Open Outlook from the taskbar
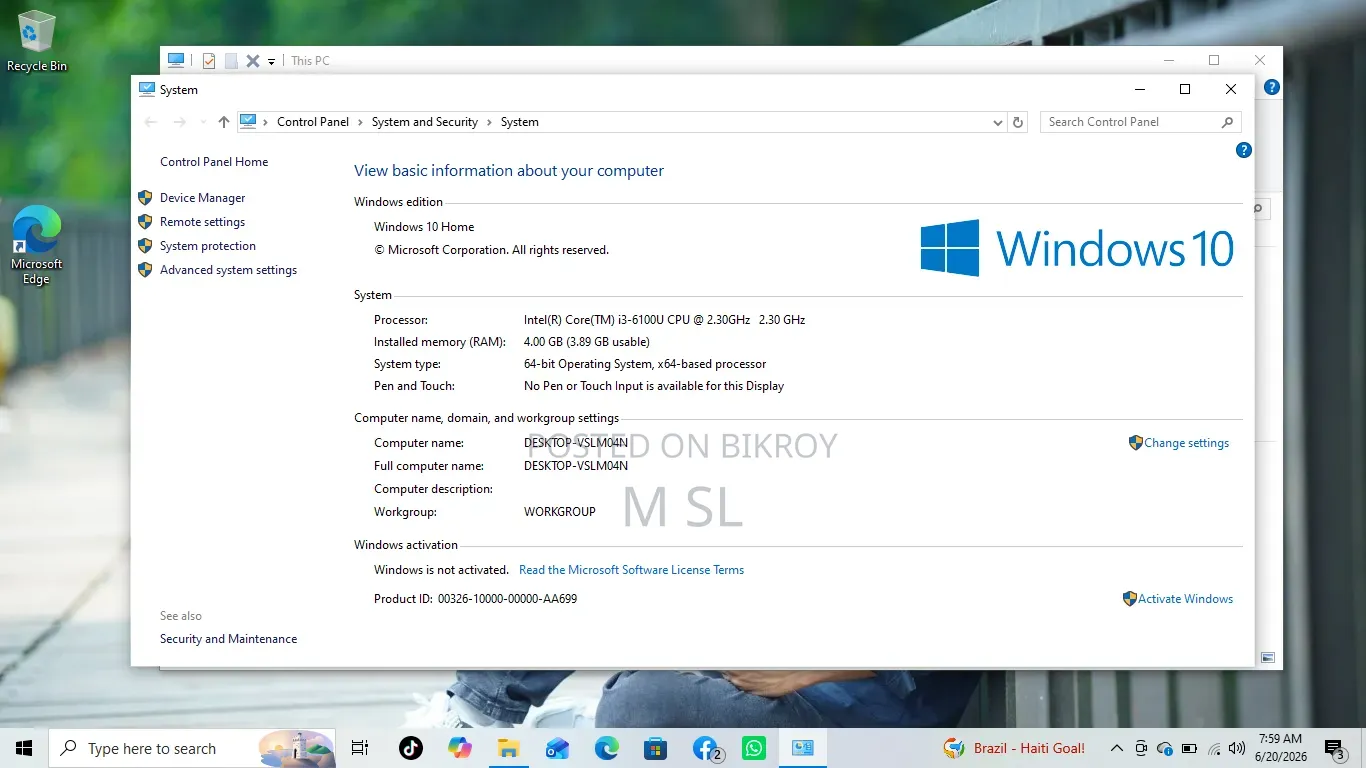The width and height of the screenshot is (1366, 768). pyautogui.click(x=557, y=748)
